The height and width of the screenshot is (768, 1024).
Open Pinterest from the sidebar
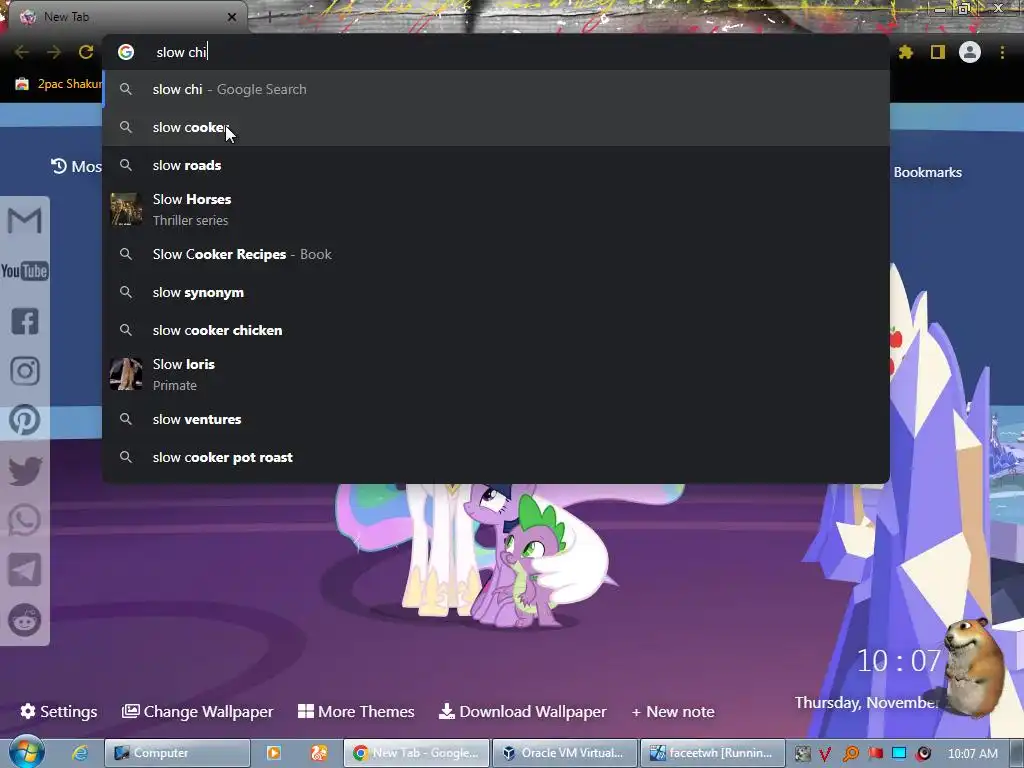pos(25,421)
